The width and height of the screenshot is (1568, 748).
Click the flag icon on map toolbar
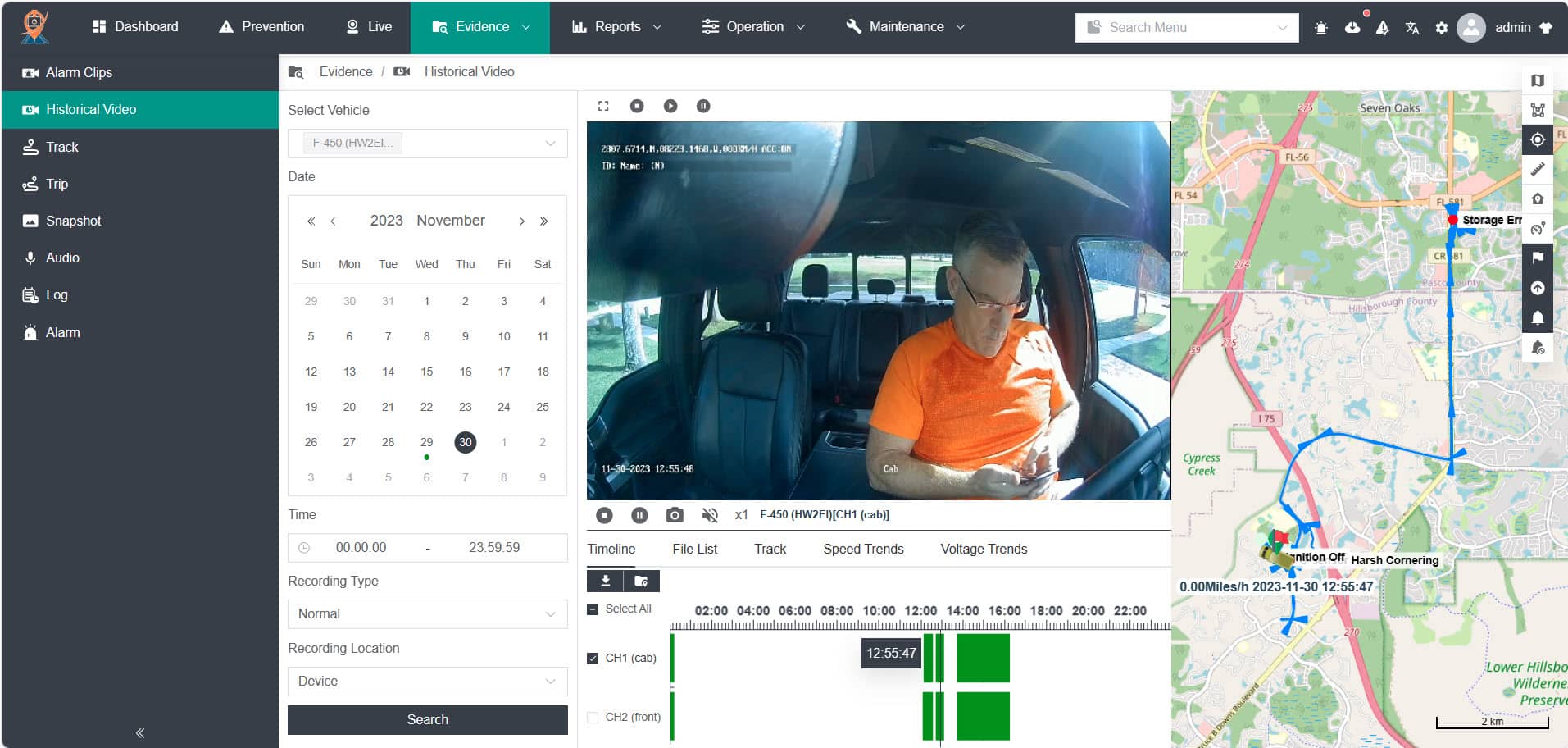(x=1538, y=258)
